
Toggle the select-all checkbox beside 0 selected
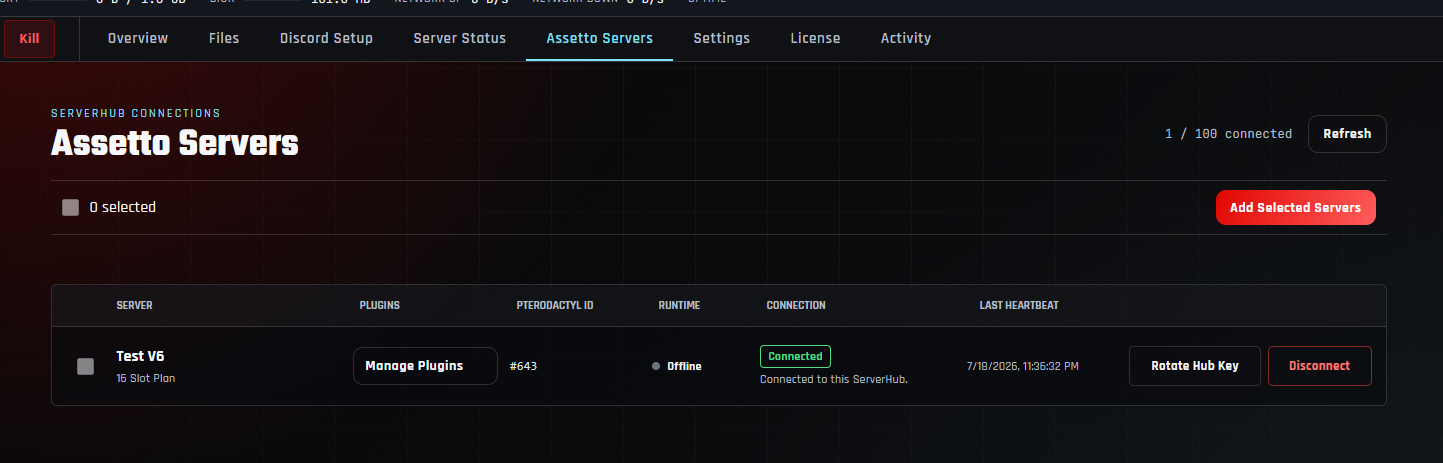(x=70, y=208)
